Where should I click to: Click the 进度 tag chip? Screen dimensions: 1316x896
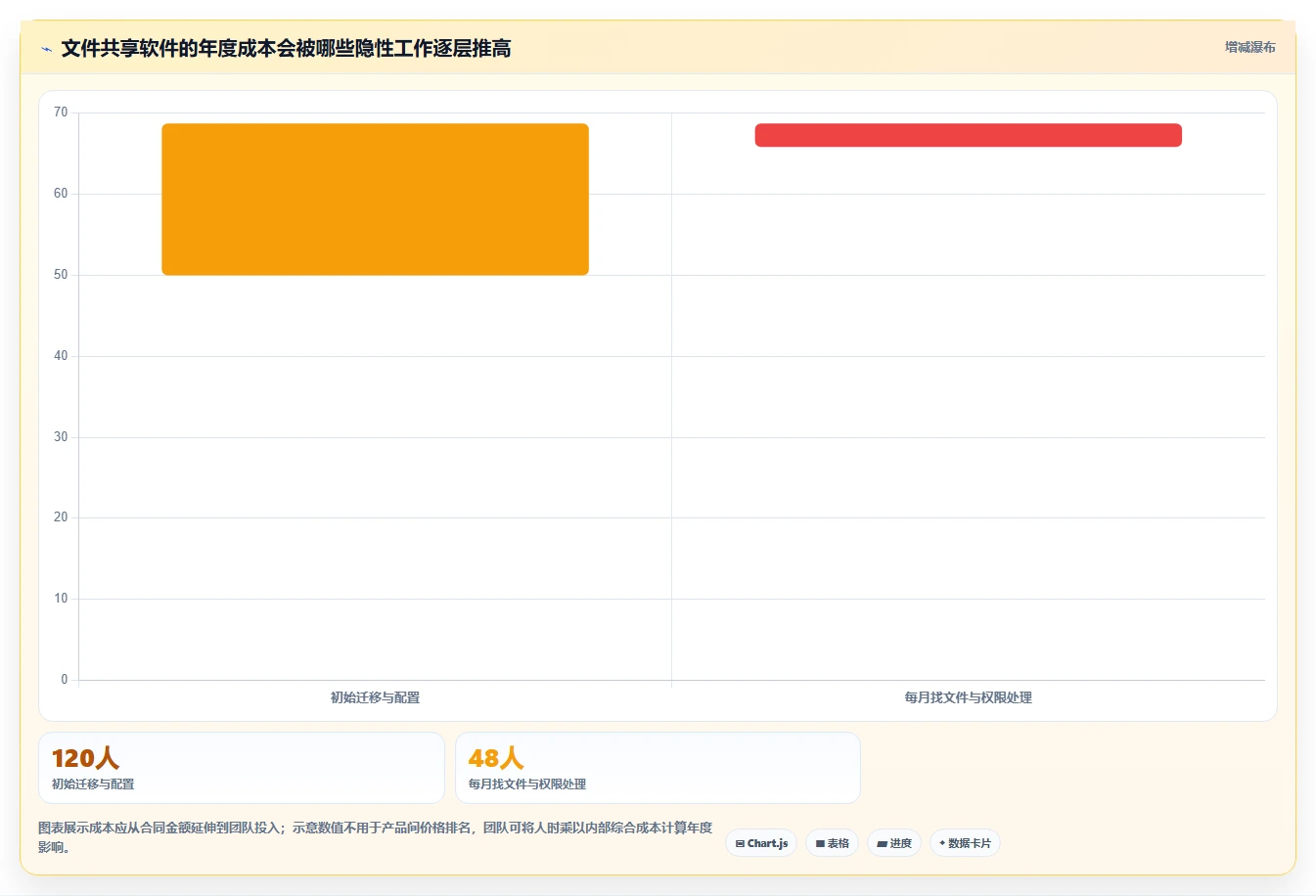point(894,843)
